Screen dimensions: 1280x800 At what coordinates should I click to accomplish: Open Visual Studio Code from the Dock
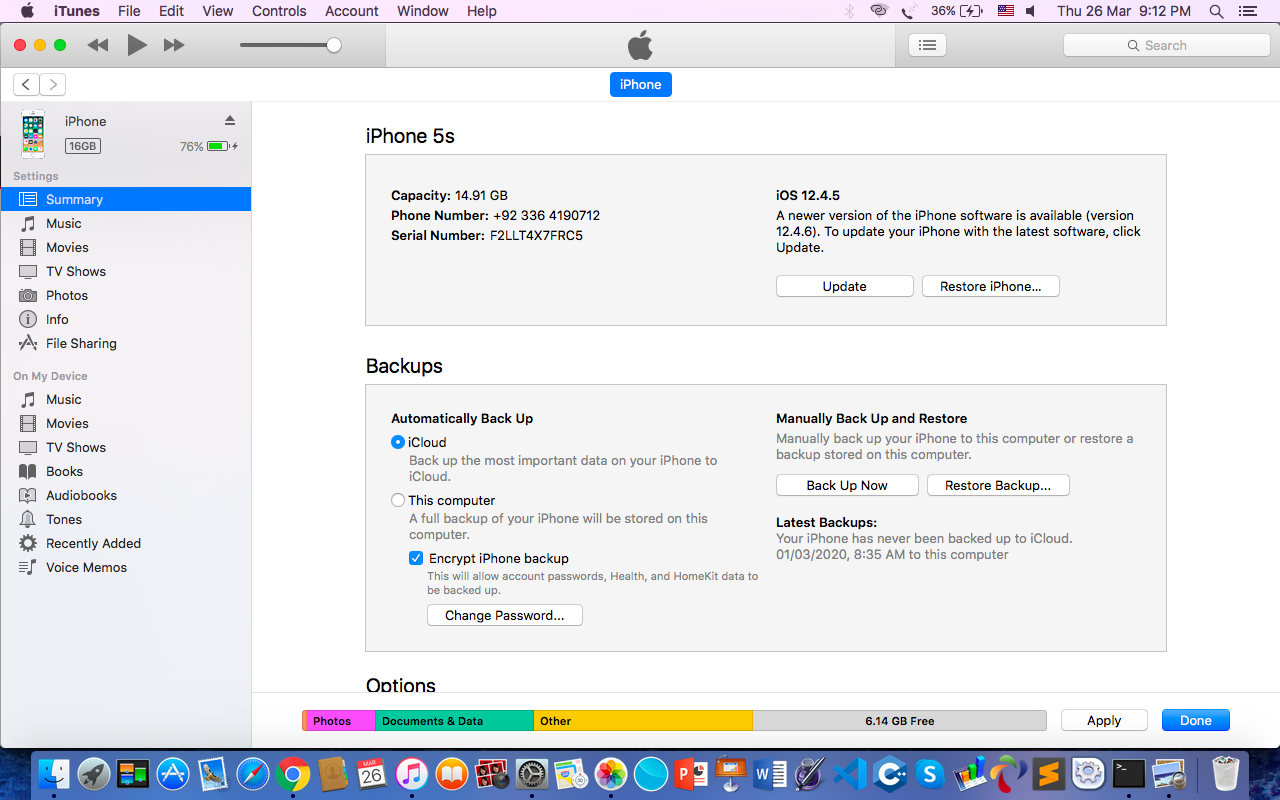849,773
